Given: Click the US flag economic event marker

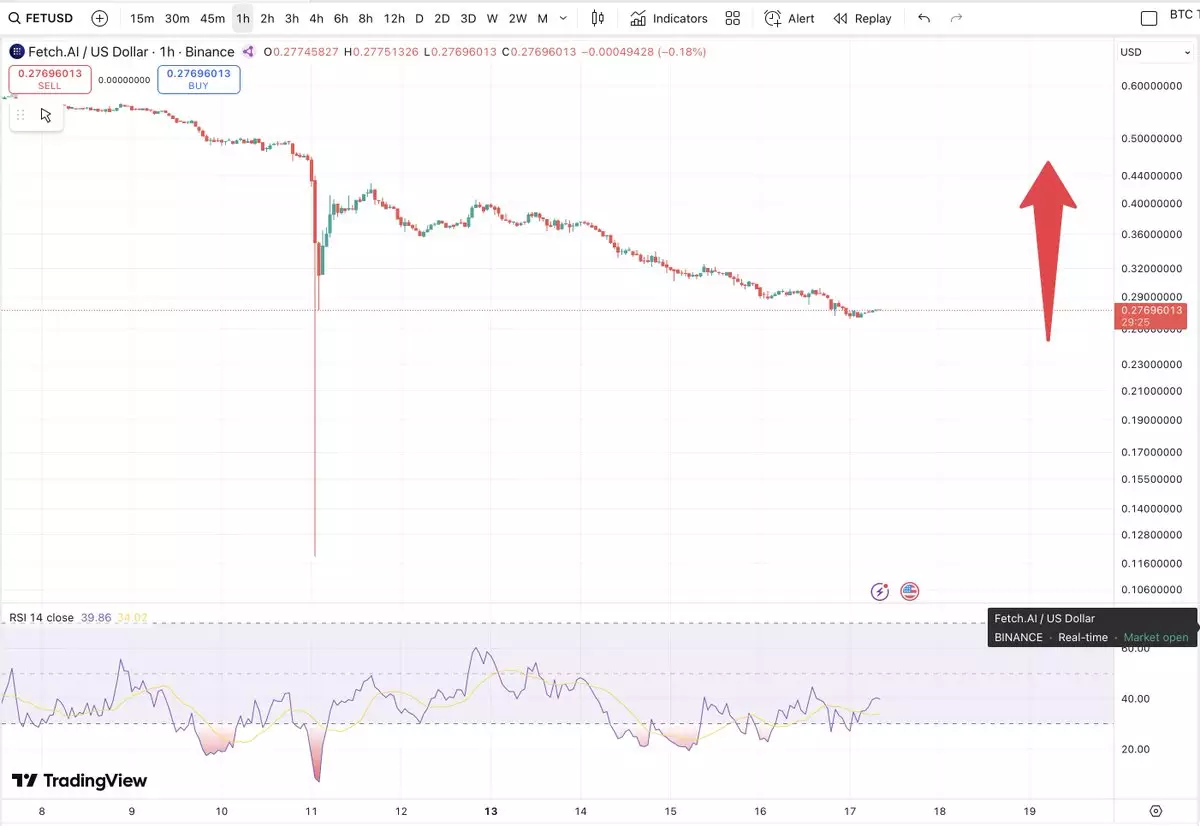Looking at the screenshot, I should pos(909,592).
